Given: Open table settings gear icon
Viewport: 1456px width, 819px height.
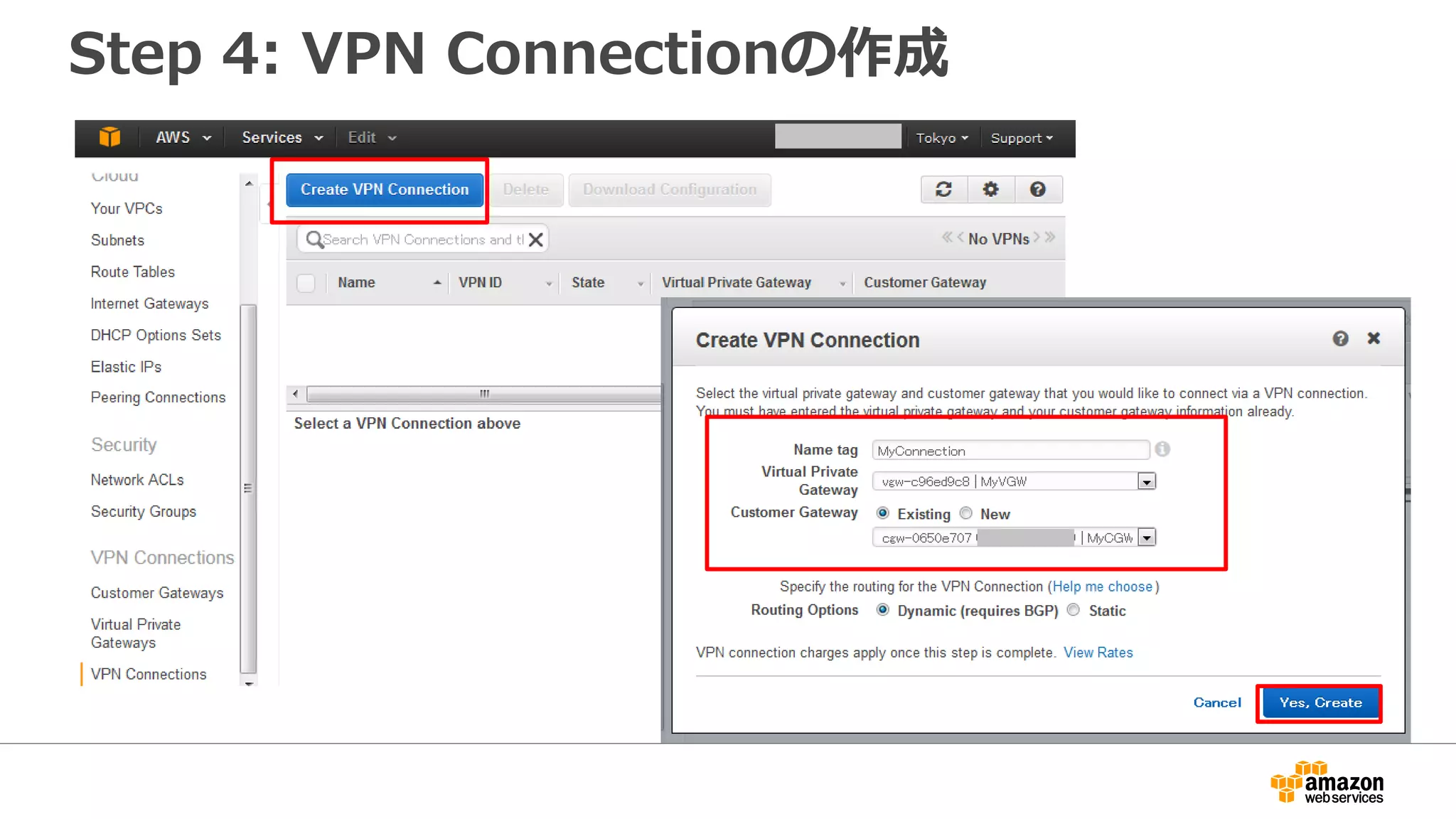Looking at the screenshot, I should click(x=990, y=190).
